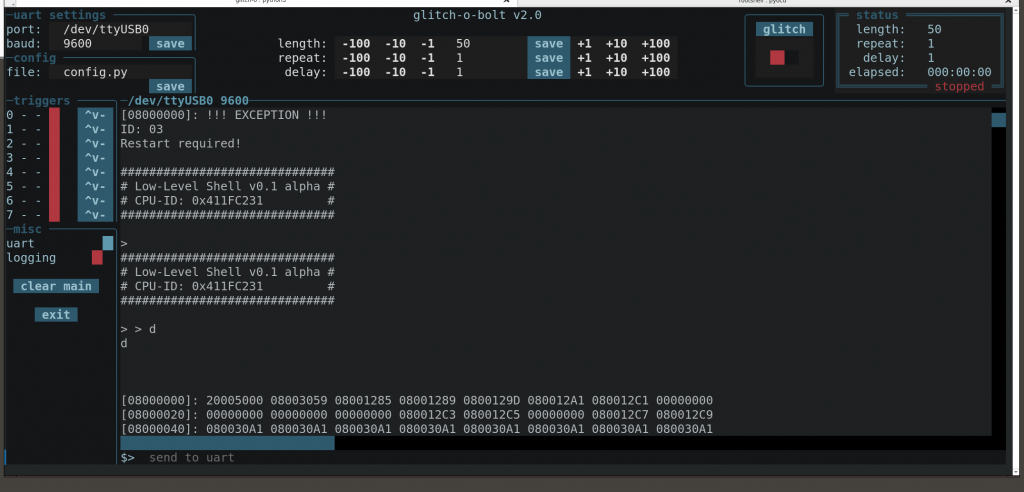Screen dimensions: 1024x492
Task: Toggle the glitch on/off switch
Action: [x=784, y=59]
